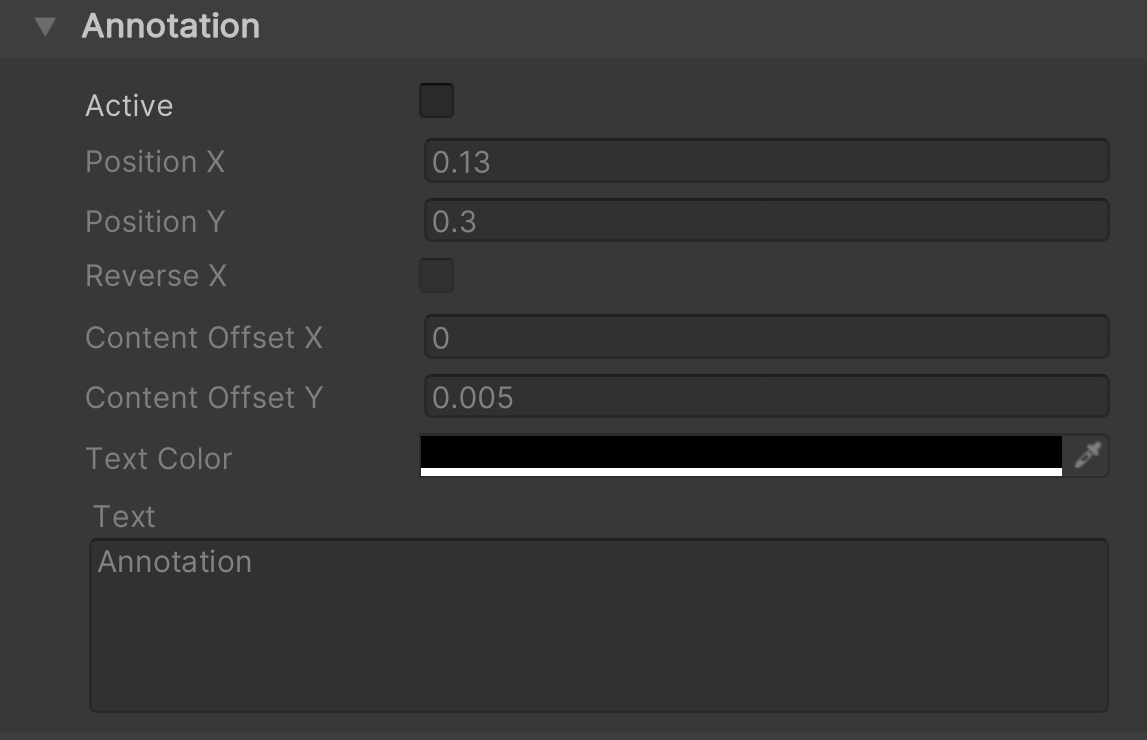Collapse the Annotation section foldout arrow

click(45, 27)
